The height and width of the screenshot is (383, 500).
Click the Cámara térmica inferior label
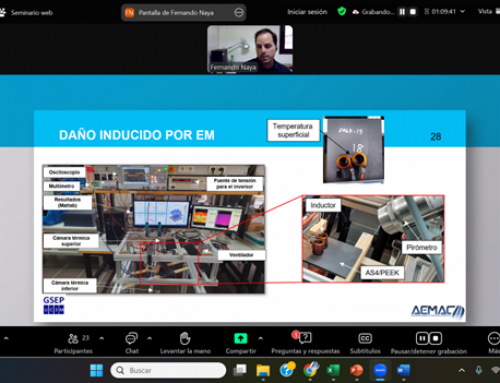70,286
